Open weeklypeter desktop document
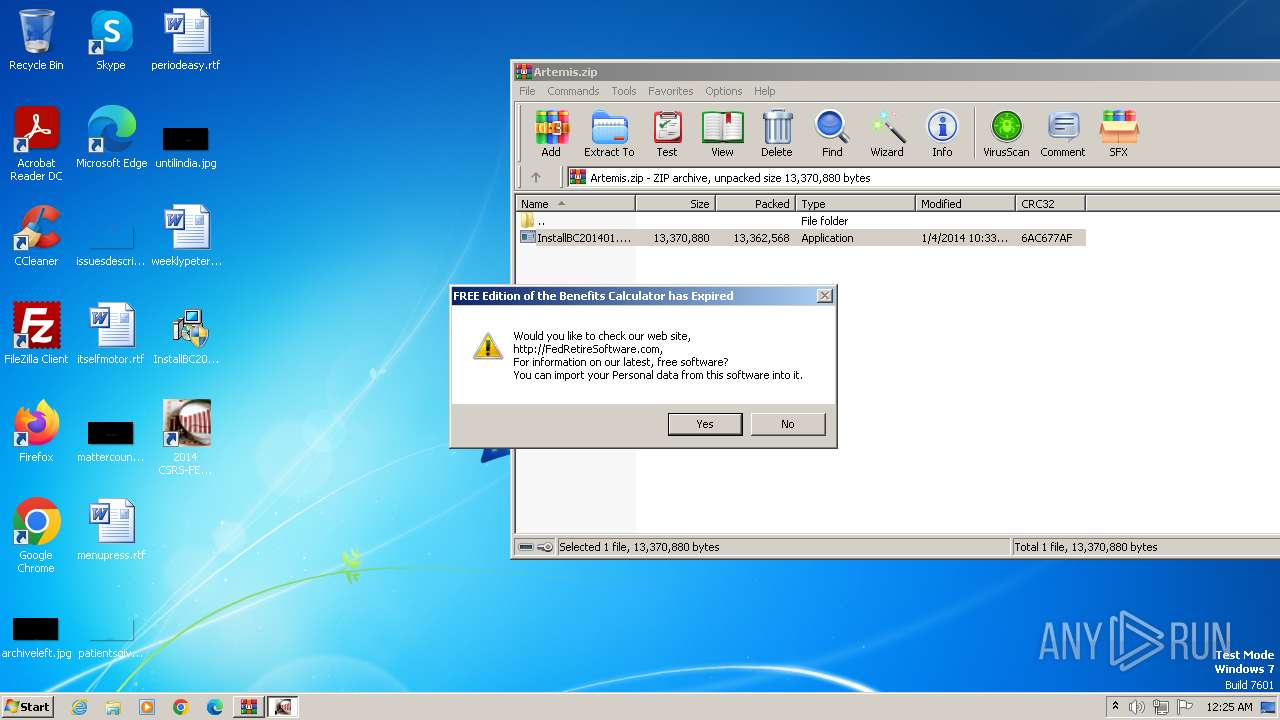The width and height of the screenshot is (1280, 720). coord(186,236)
